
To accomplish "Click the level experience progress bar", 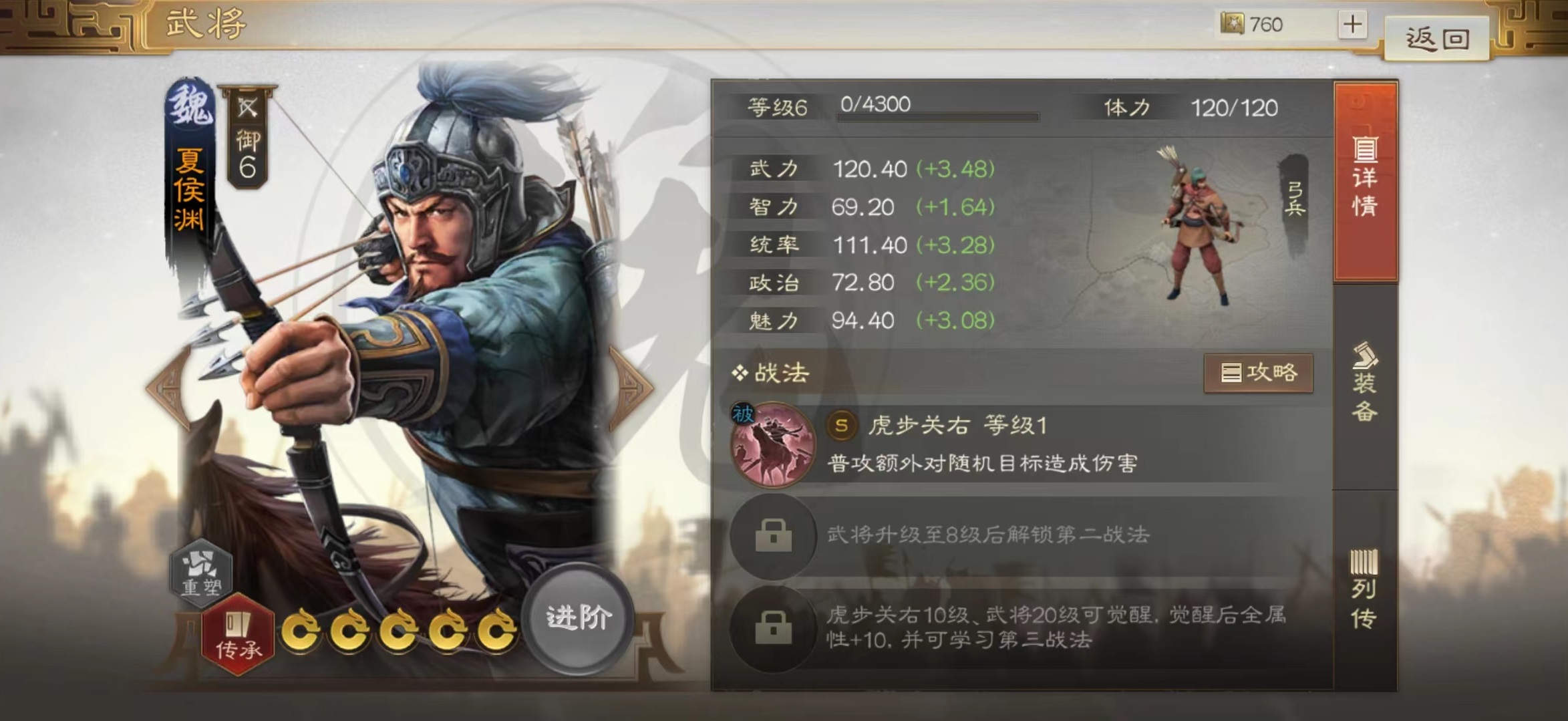I will pyautogui.click(x=938, y=117).
